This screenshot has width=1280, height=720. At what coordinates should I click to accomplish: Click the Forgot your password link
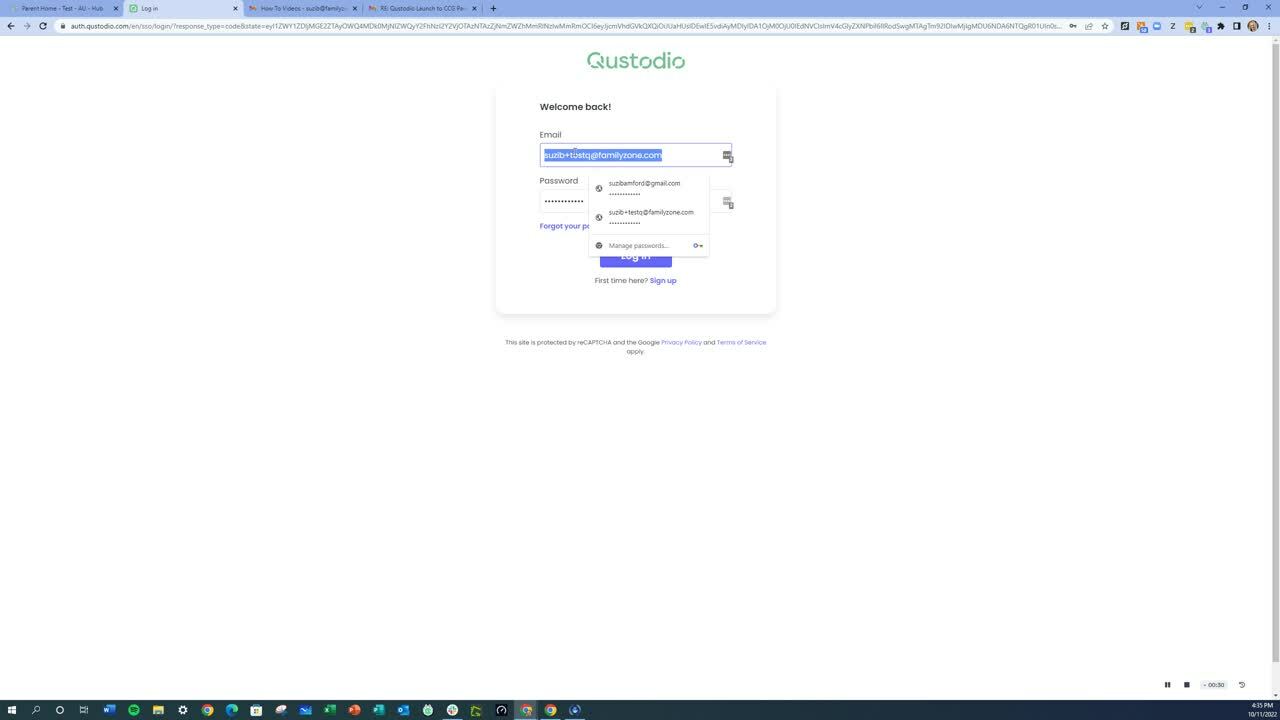(x=564, y=226)
